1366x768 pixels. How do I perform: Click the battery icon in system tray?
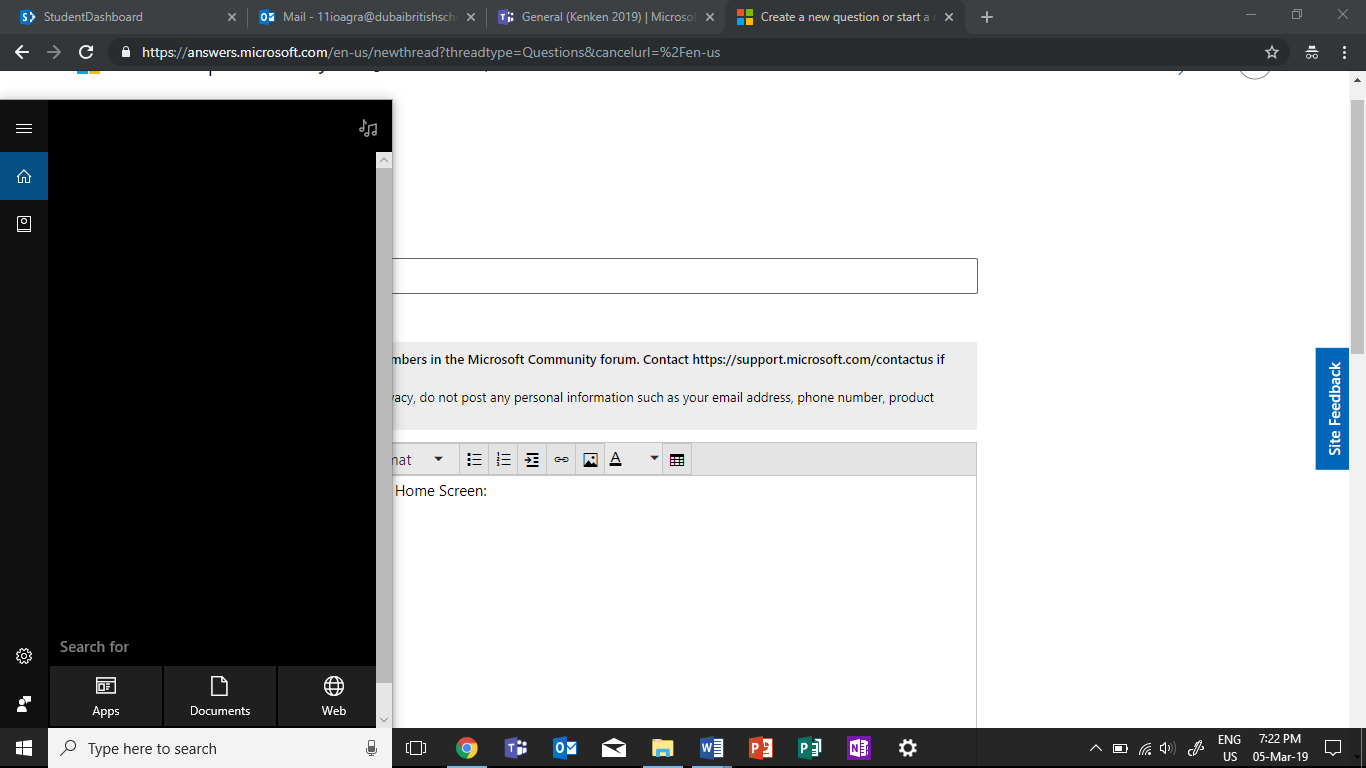[x=1120, y=748]
